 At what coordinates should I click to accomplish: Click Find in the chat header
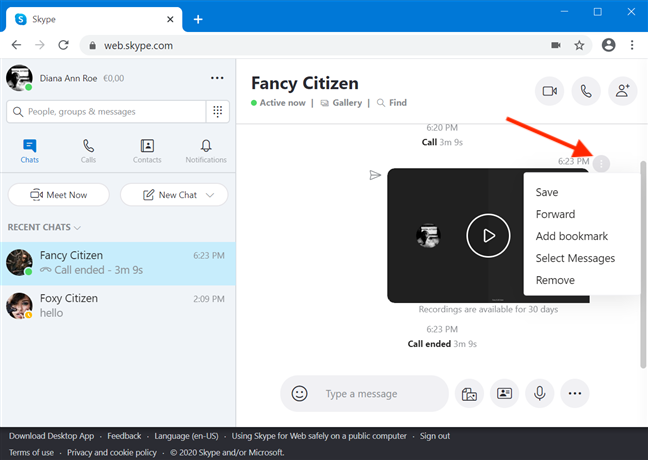pos(392,103)
